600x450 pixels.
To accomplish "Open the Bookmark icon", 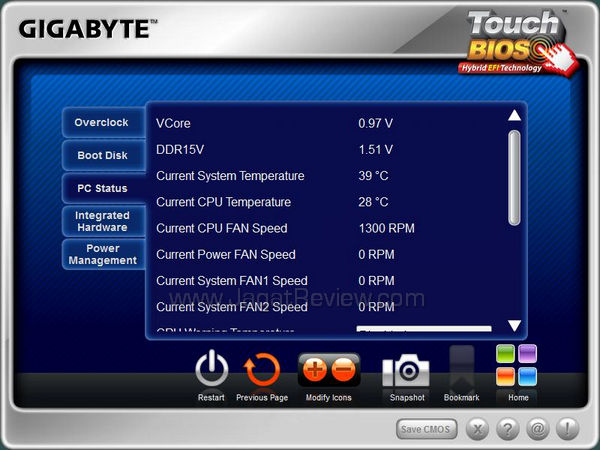I will (x=461, y=369).
